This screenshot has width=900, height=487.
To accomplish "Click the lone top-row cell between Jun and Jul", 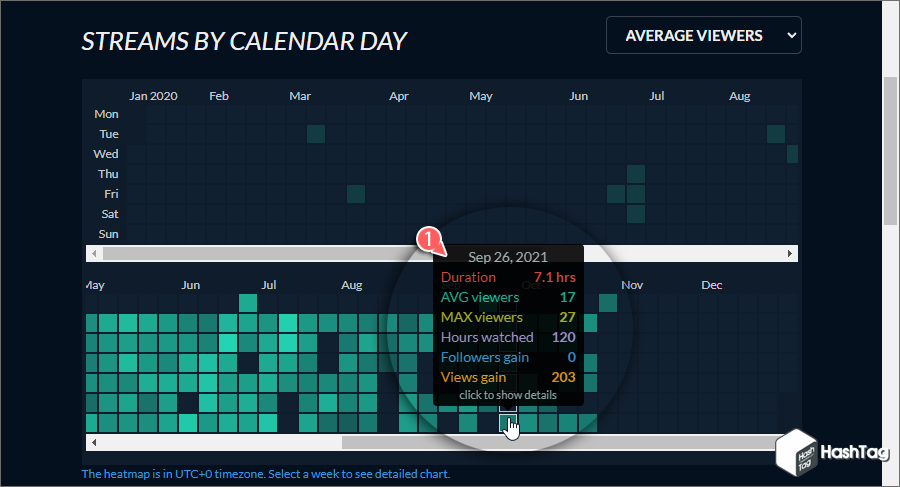I will (248, 303).
